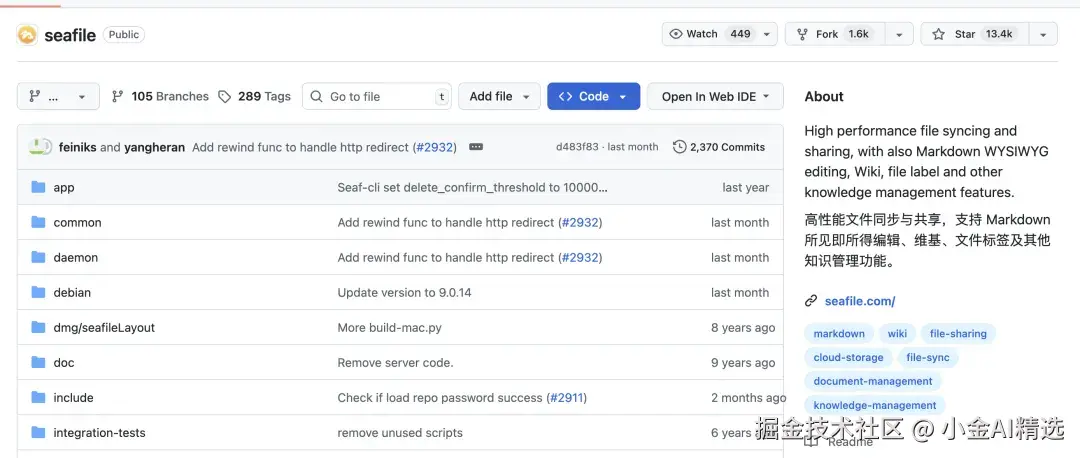View the 289 Tags link
The width and height of the screenshot is (1080, 458).
[254, 96]
